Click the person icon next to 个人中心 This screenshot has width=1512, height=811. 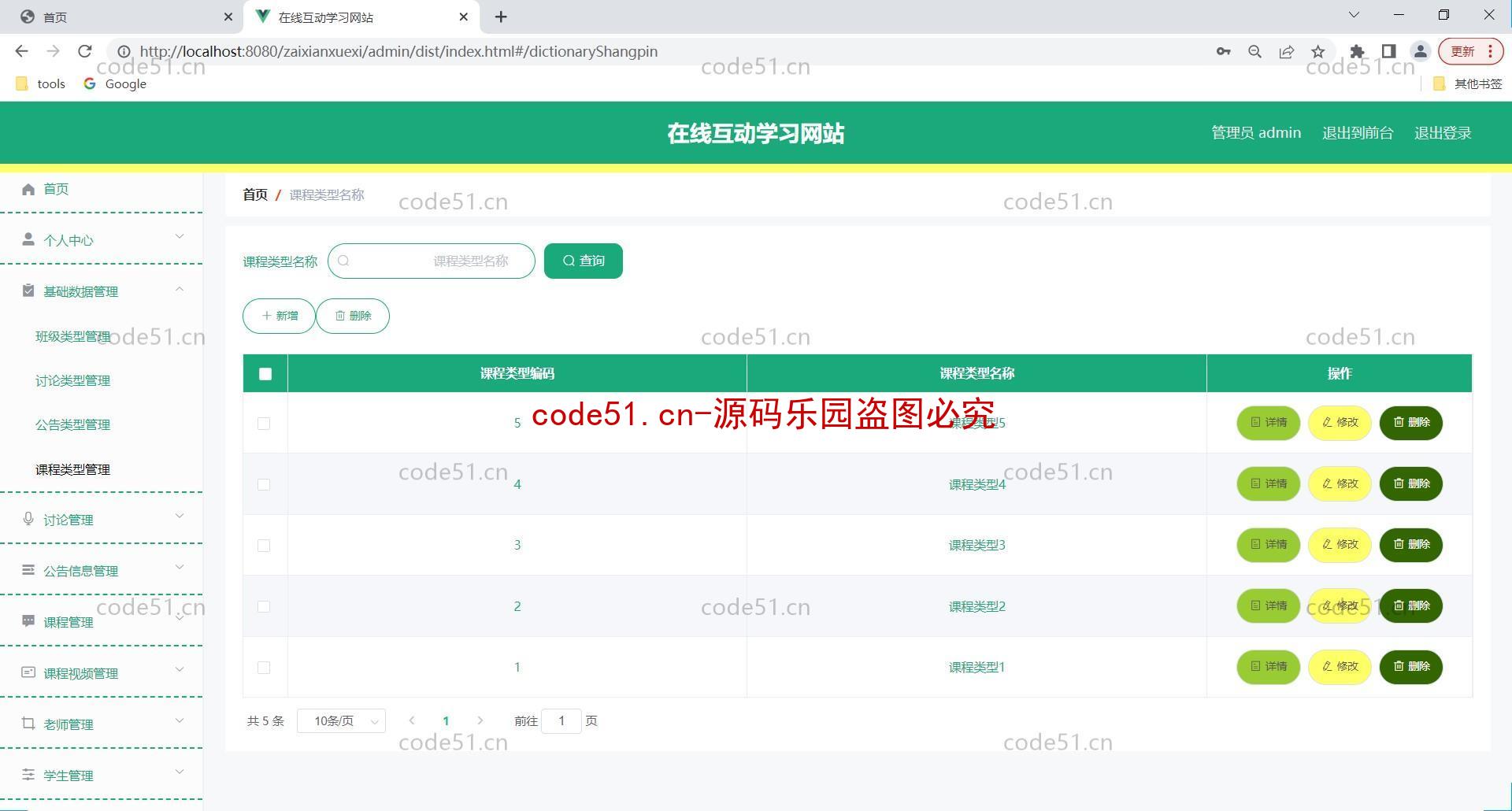[28, 239]
